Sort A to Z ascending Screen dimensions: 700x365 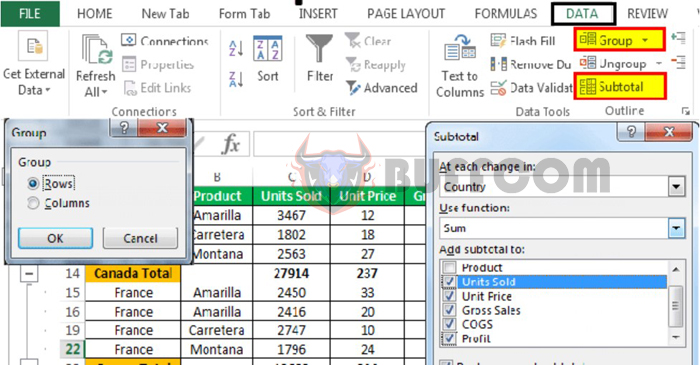pyautogui.click(x=236, y=48)
